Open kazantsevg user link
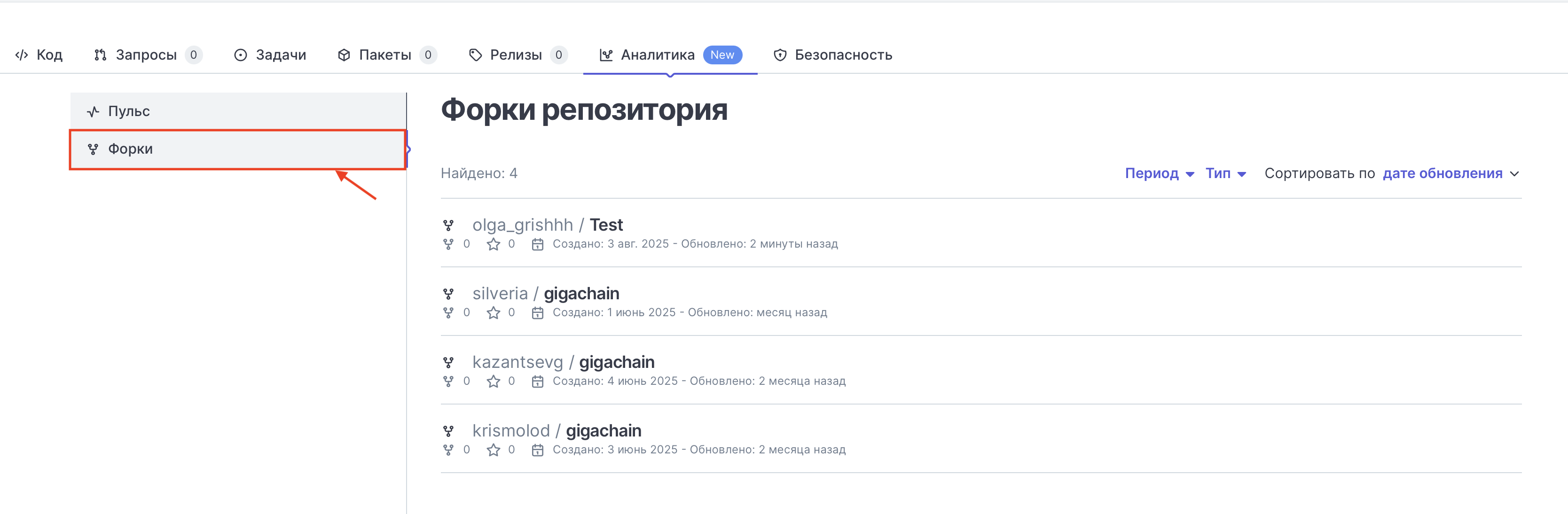 pyautogui.click(x=517, y=363)
